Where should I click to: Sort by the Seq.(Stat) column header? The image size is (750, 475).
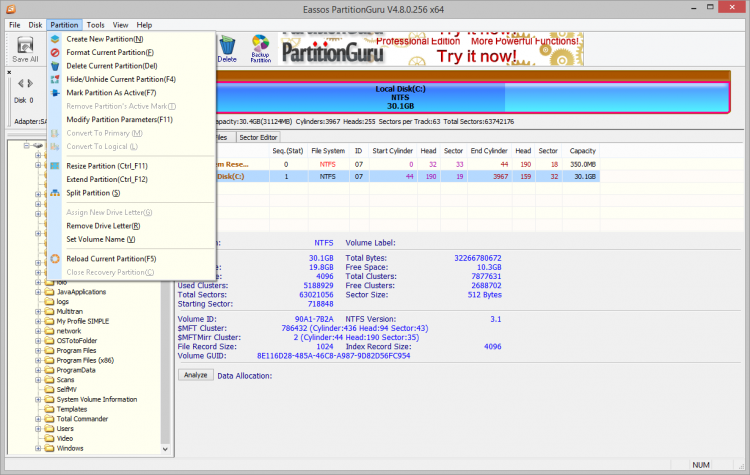point(288,151)
